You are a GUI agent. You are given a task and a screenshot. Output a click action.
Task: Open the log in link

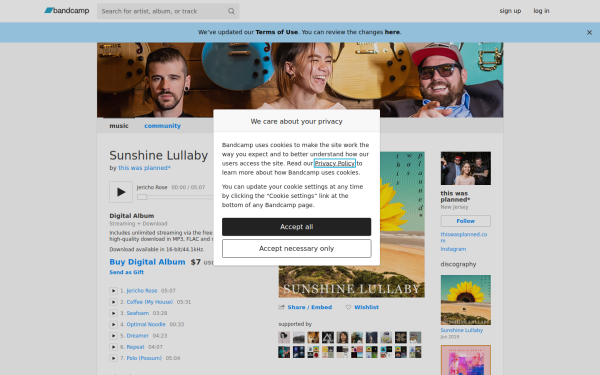pyautogui.click(x=541, y=11)
